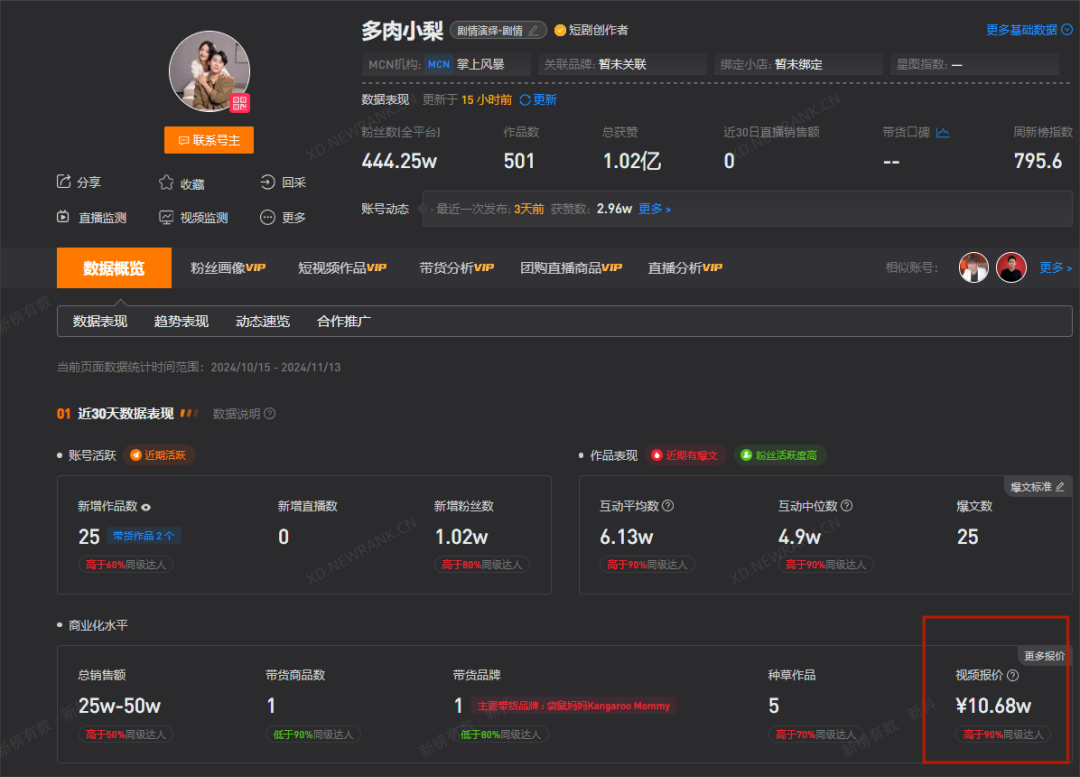Open 直播监测 live monitoring icon
Viewport: 1080px width, 777px height.
pyautogui.click(x=63, y=217)
